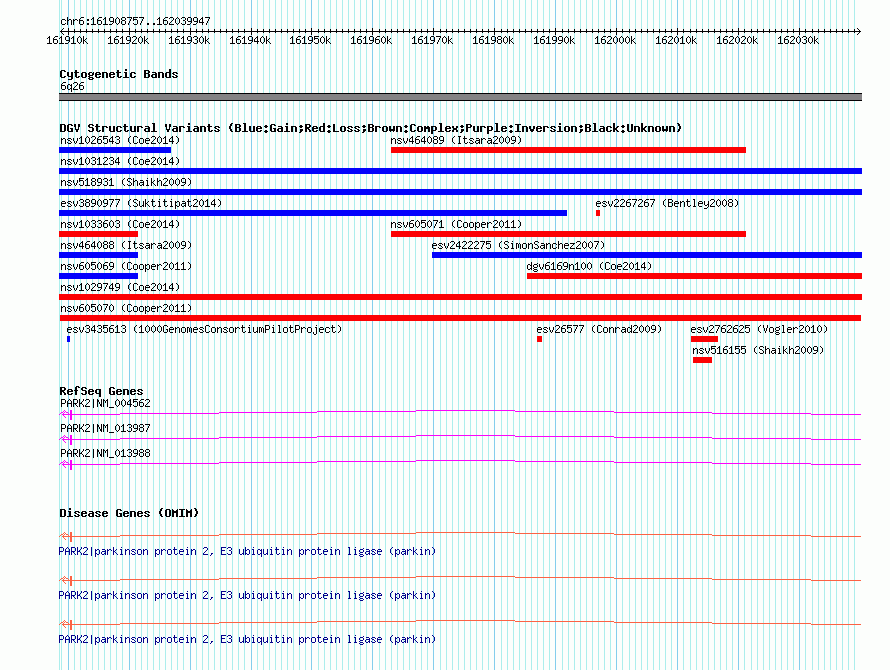Open second OMIM PARK2 parkin link

247,596
